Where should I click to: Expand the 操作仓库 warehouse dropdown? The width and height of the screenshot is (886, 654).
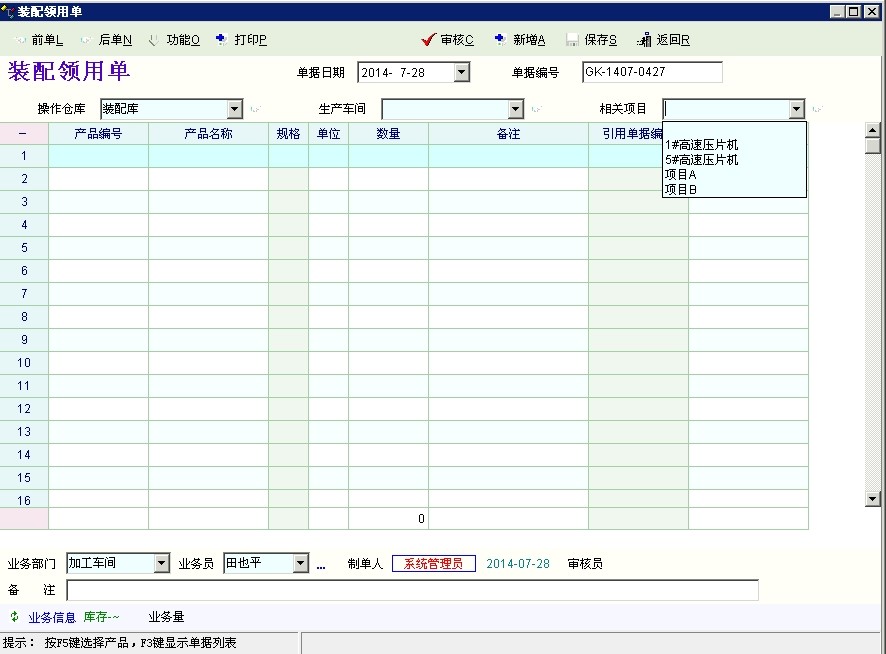tap(235, 109)
